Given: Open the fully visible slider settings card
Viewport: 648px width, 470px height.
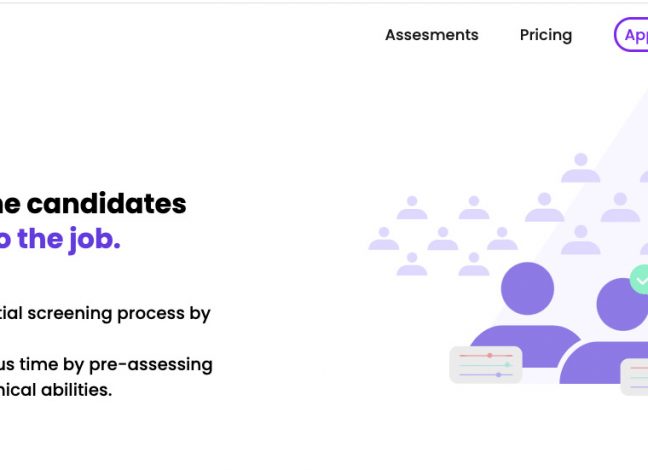Looking at the screenshot, I should pos(486,365).
